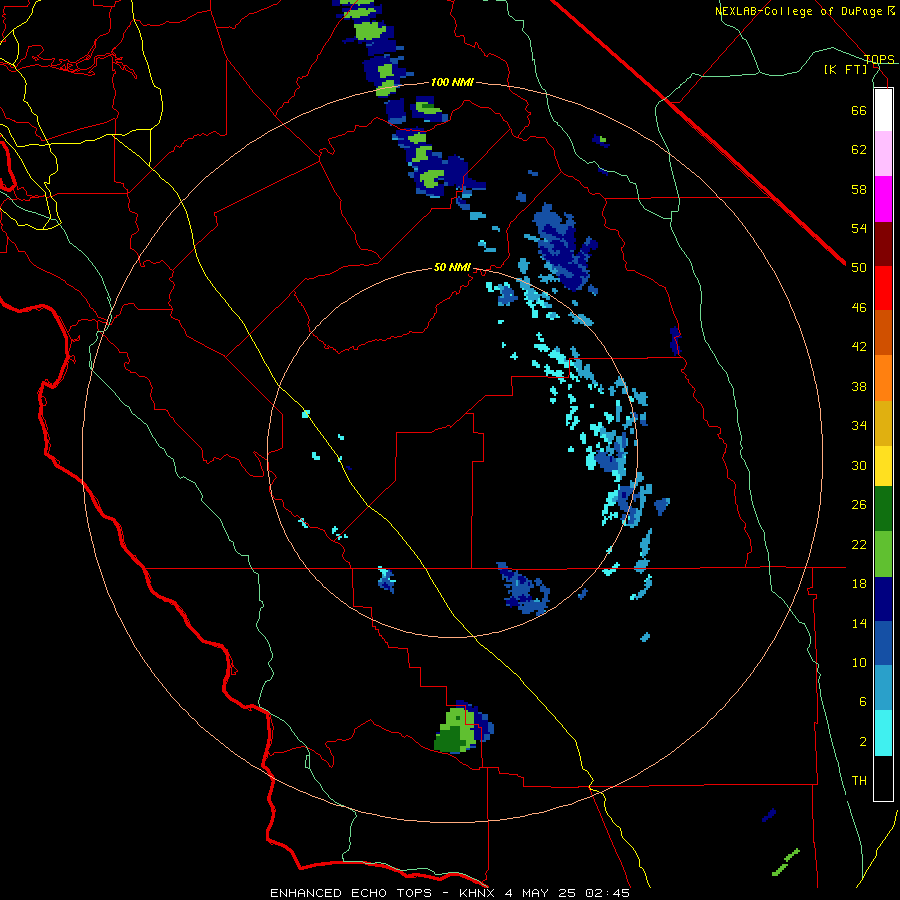Click the white top swatch of the color bar
Image resolution: width=900 pixels, height=900 pixels.
click(883, 110)
